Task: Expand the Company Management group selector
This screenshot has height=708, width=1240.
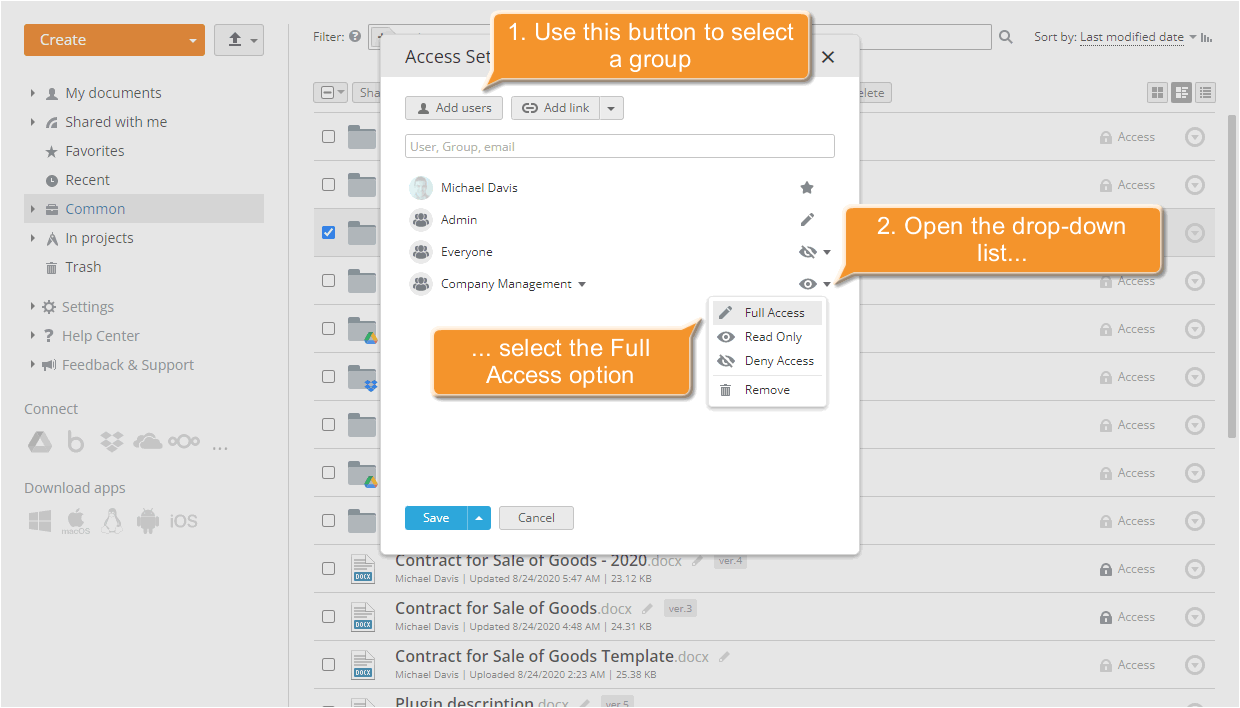Action: click(x=582, y=284)
